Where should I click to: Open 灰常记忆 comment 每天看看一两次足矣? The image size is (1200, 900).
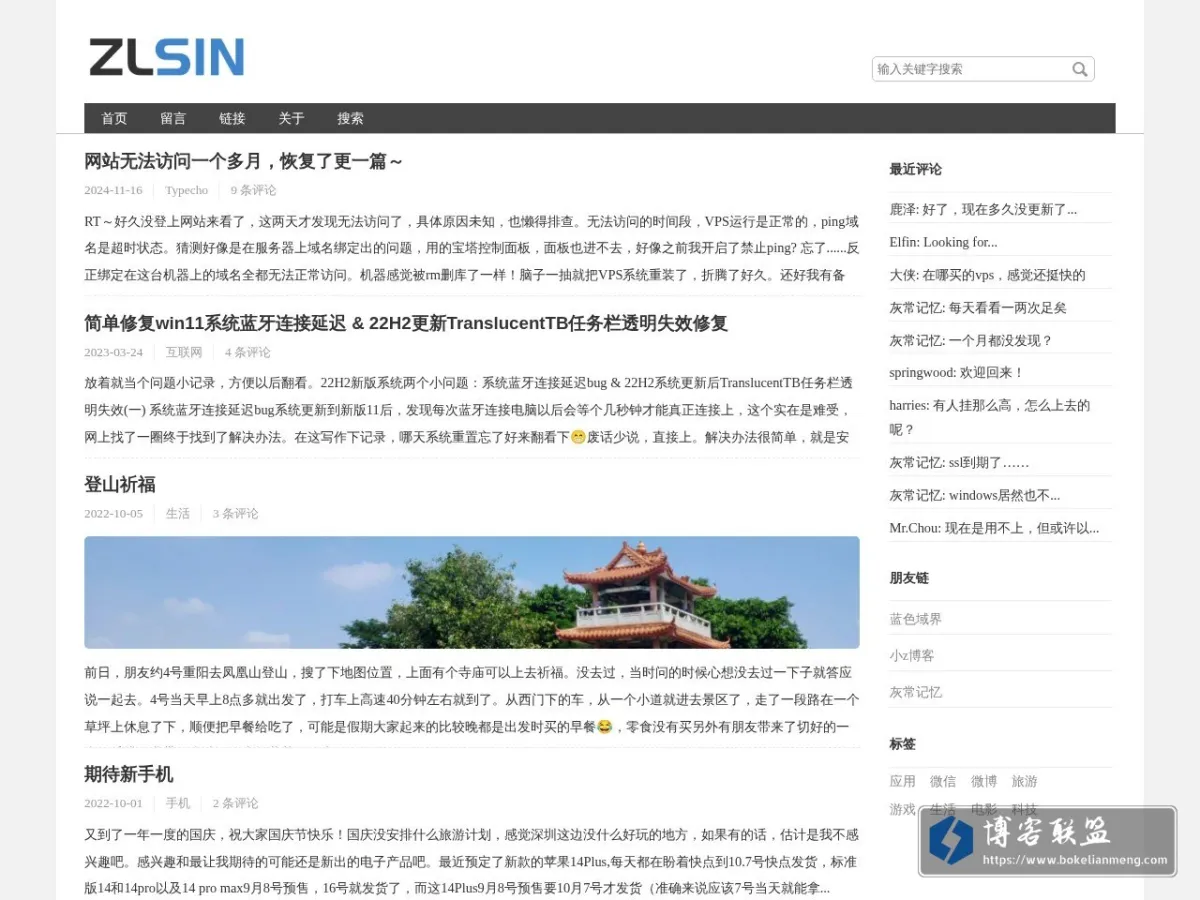(x=978, y=308)
